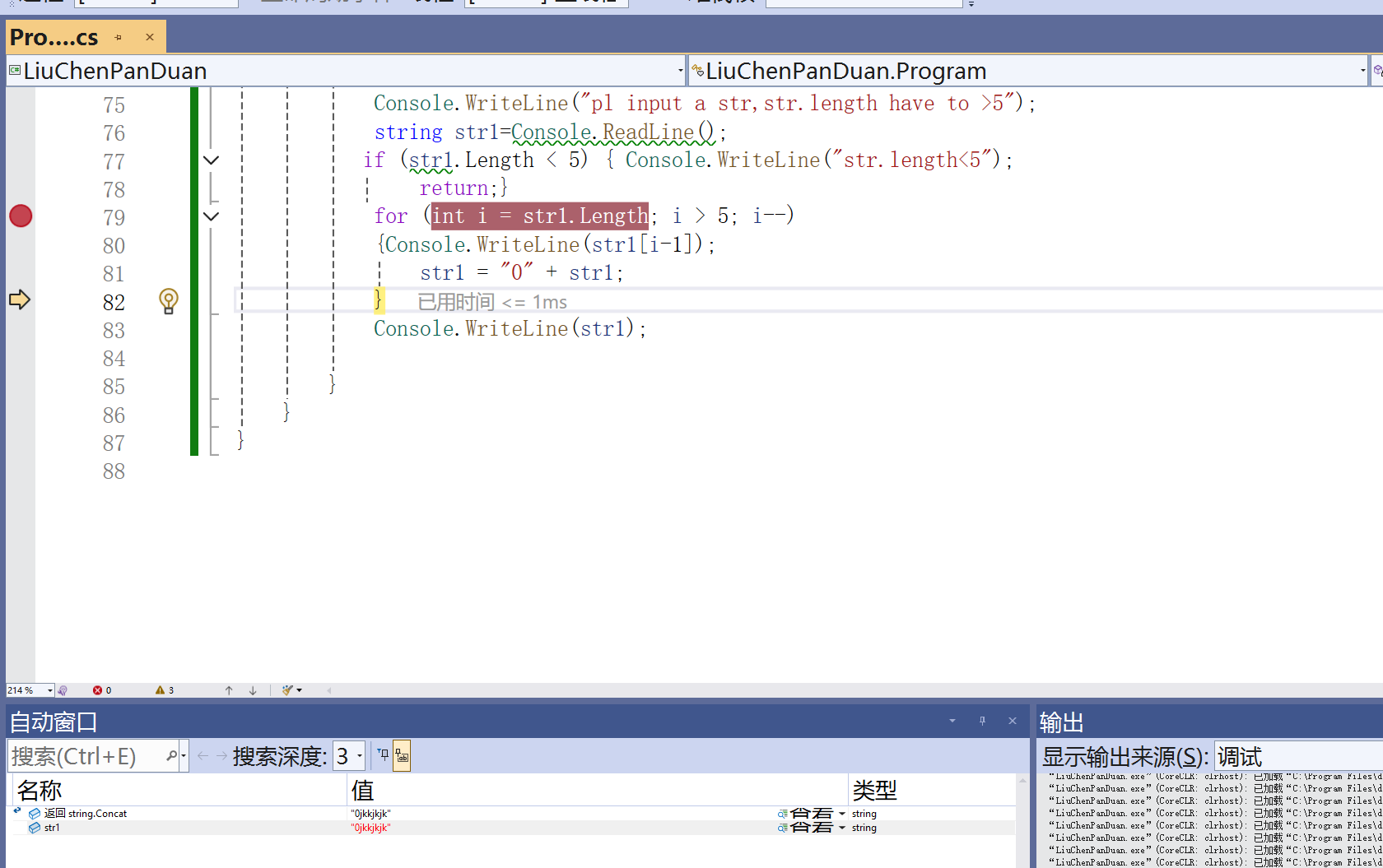Go to next issue with down arrow
Screen dimensions: 1383x868
(253, 690)
